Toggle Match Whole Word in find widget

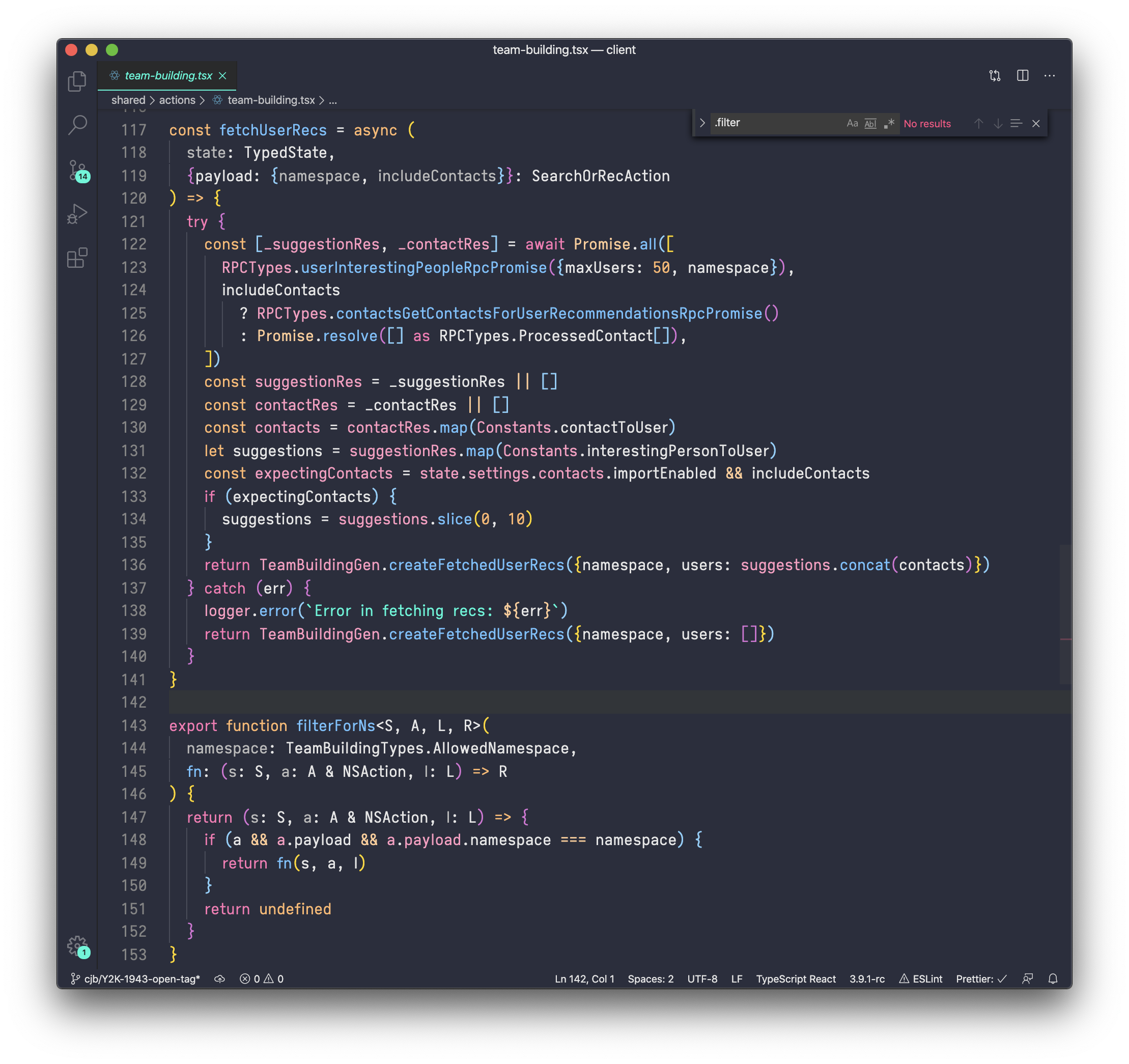[x=870, y=123]
